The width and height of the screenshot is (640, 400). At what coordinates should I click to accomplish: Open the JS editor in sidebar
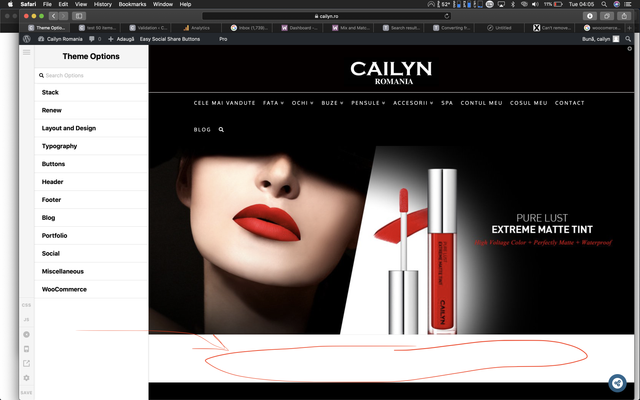click(x=26, y=320)
